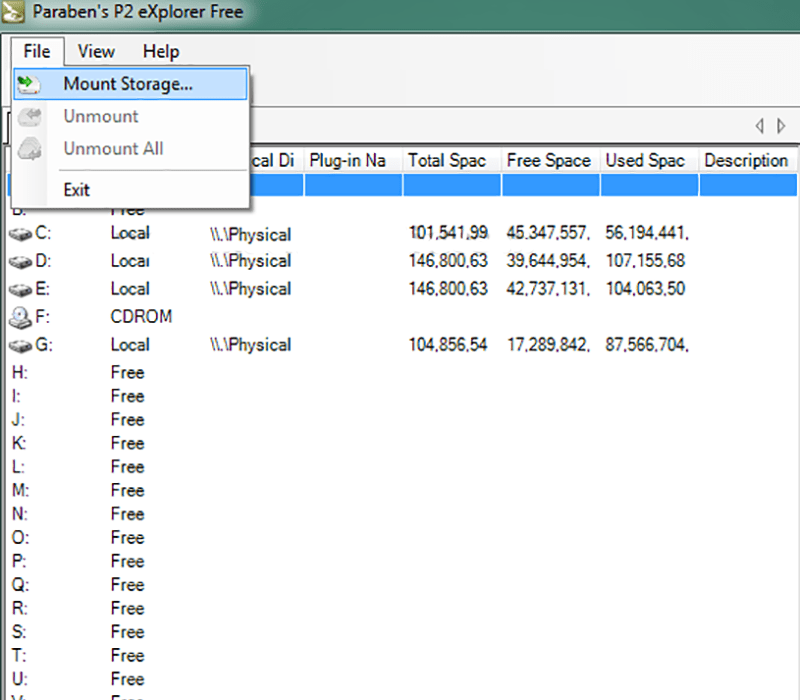
Task: Open the View menu
Action: click(96, 52)
